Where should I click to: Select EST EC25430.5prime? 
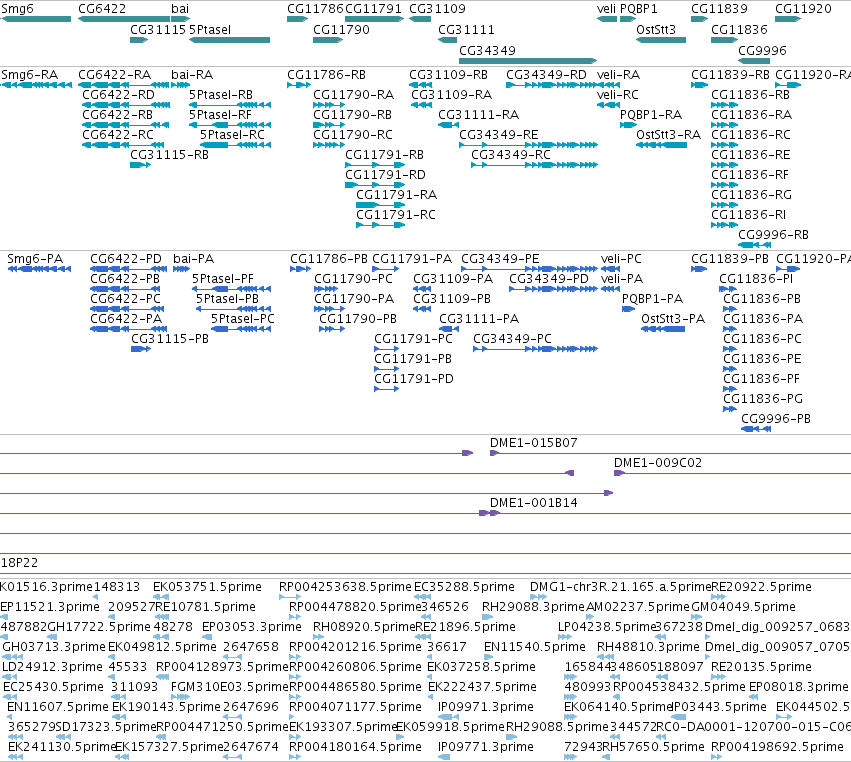(x=53, y=687)
